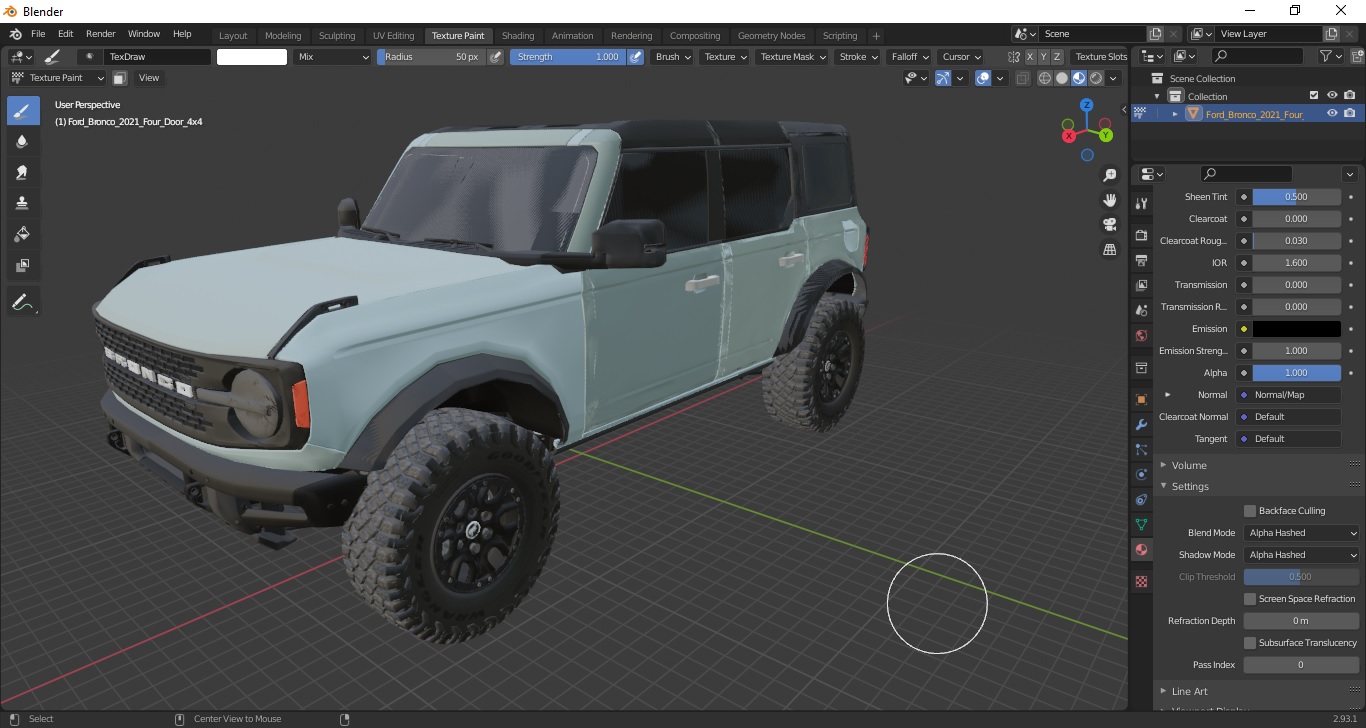Open the World properties tab
Viewport: 1366px width, 728px height.
[1141, 335]
